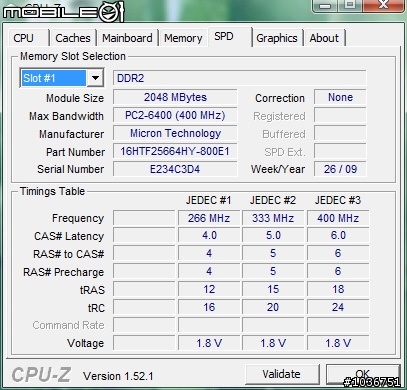Click tRAS value 18
Image resolution: width=407 pixels, height=390 pixels.
pyautogui.click(x=338, y=289)
